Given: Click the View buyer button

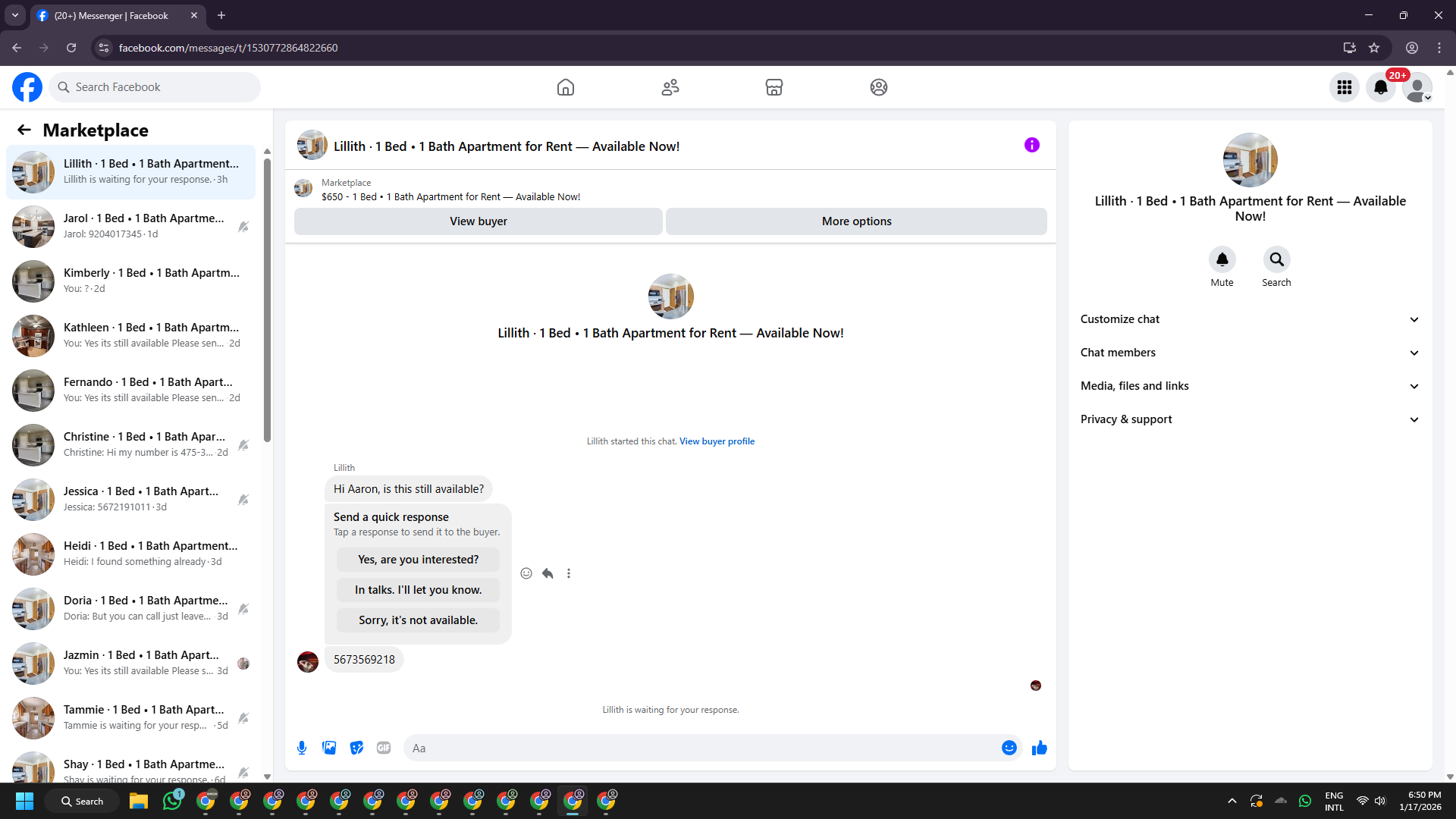Looking at the screenshot, I should click(x=478, y=221).
